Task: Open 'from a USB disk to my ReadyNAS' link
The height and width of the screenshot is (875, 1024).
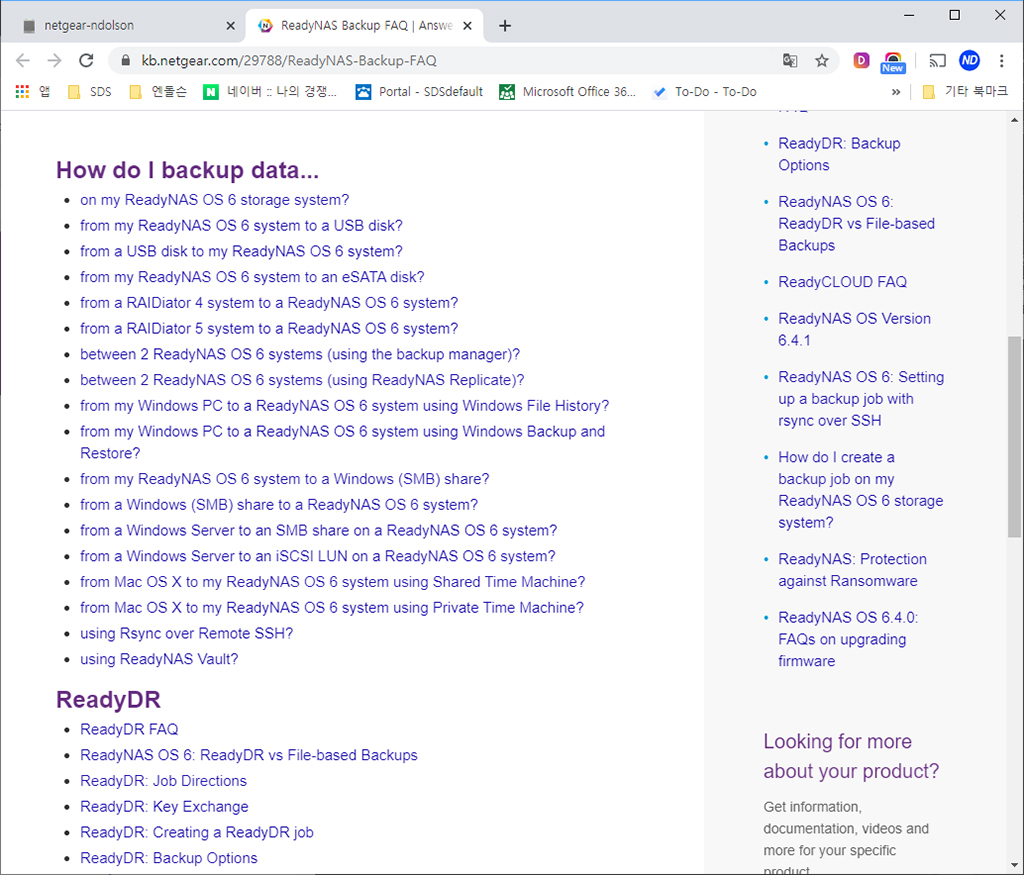Action: pos(241,251)
